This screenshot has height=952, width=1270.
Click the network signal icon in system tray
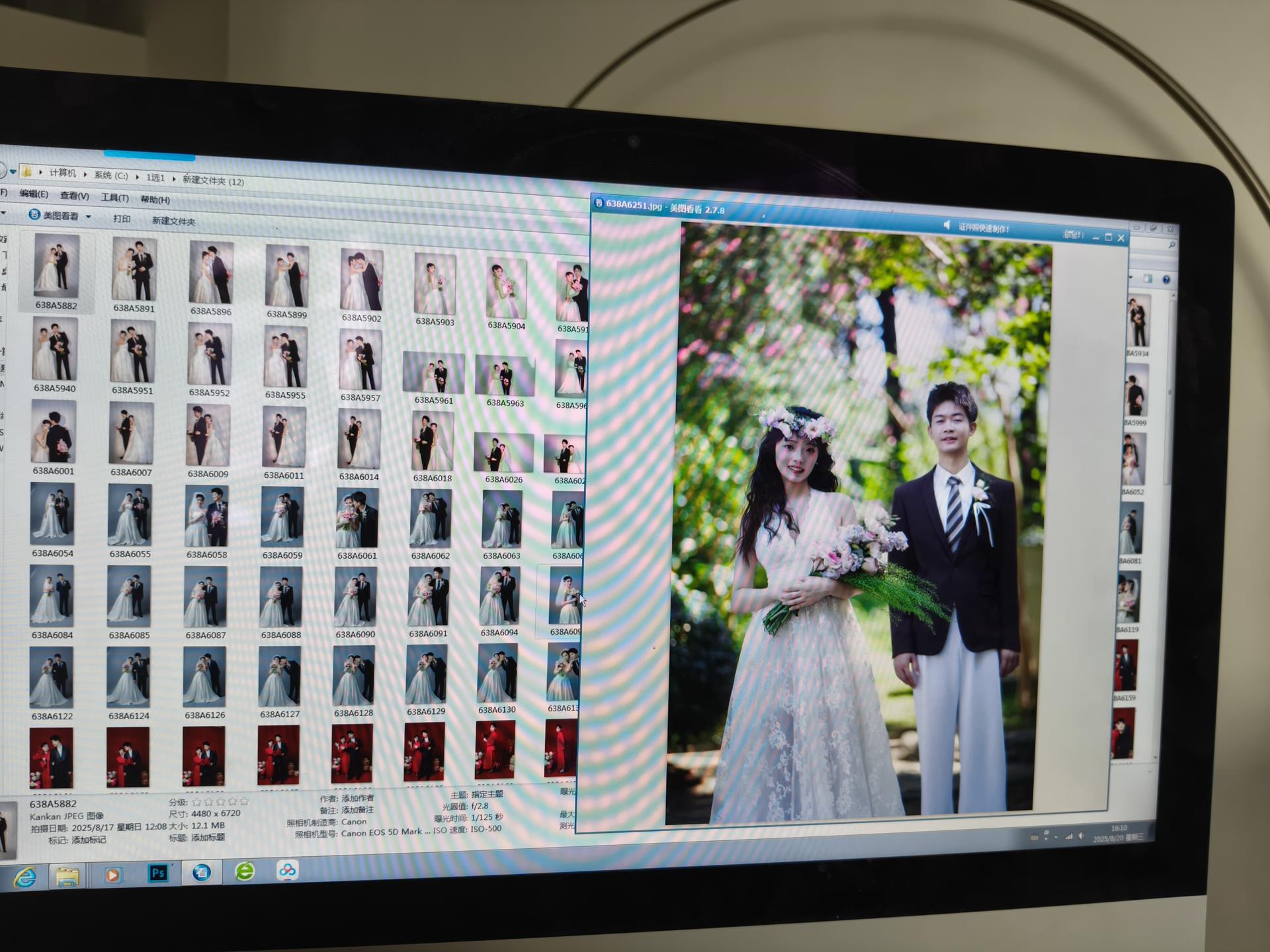point(1068,837)
